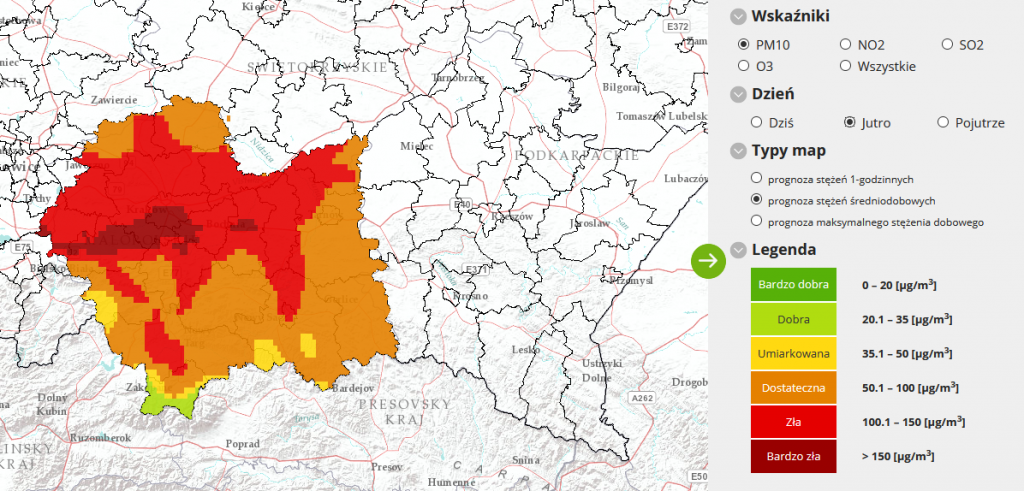Select the SO2 indicator radio button
This screenshot has width=1024, height=491.
pyautogui.click(x=947, y=44)
